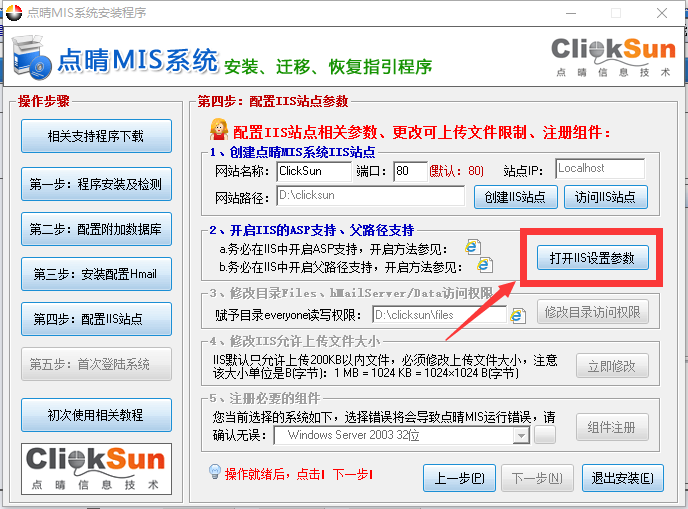This screenshot has width=688, height=509.
Task: Click 访问IIS站点 button
Action: 606,197
